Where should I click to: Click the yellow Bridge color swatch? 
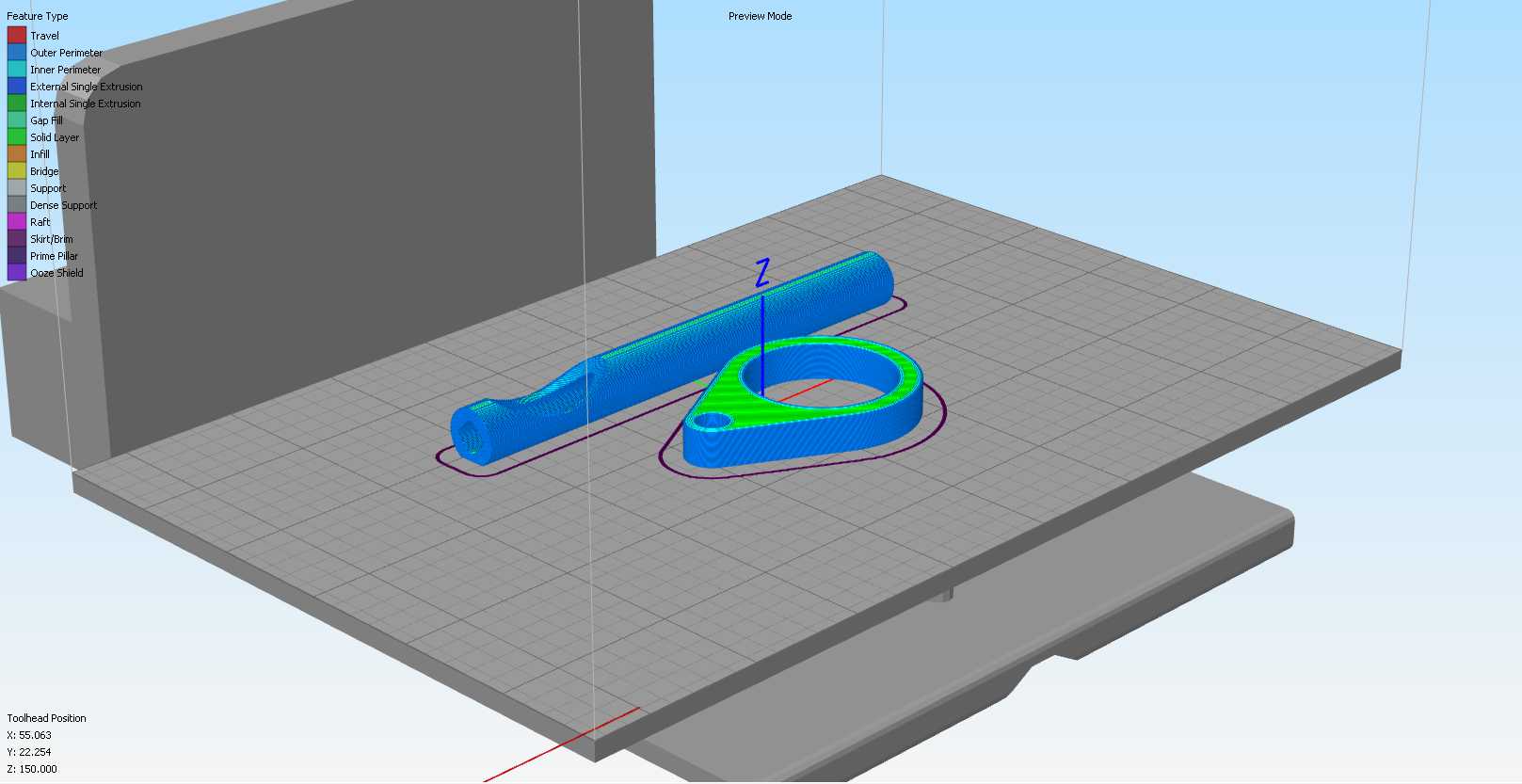(17, 171)
